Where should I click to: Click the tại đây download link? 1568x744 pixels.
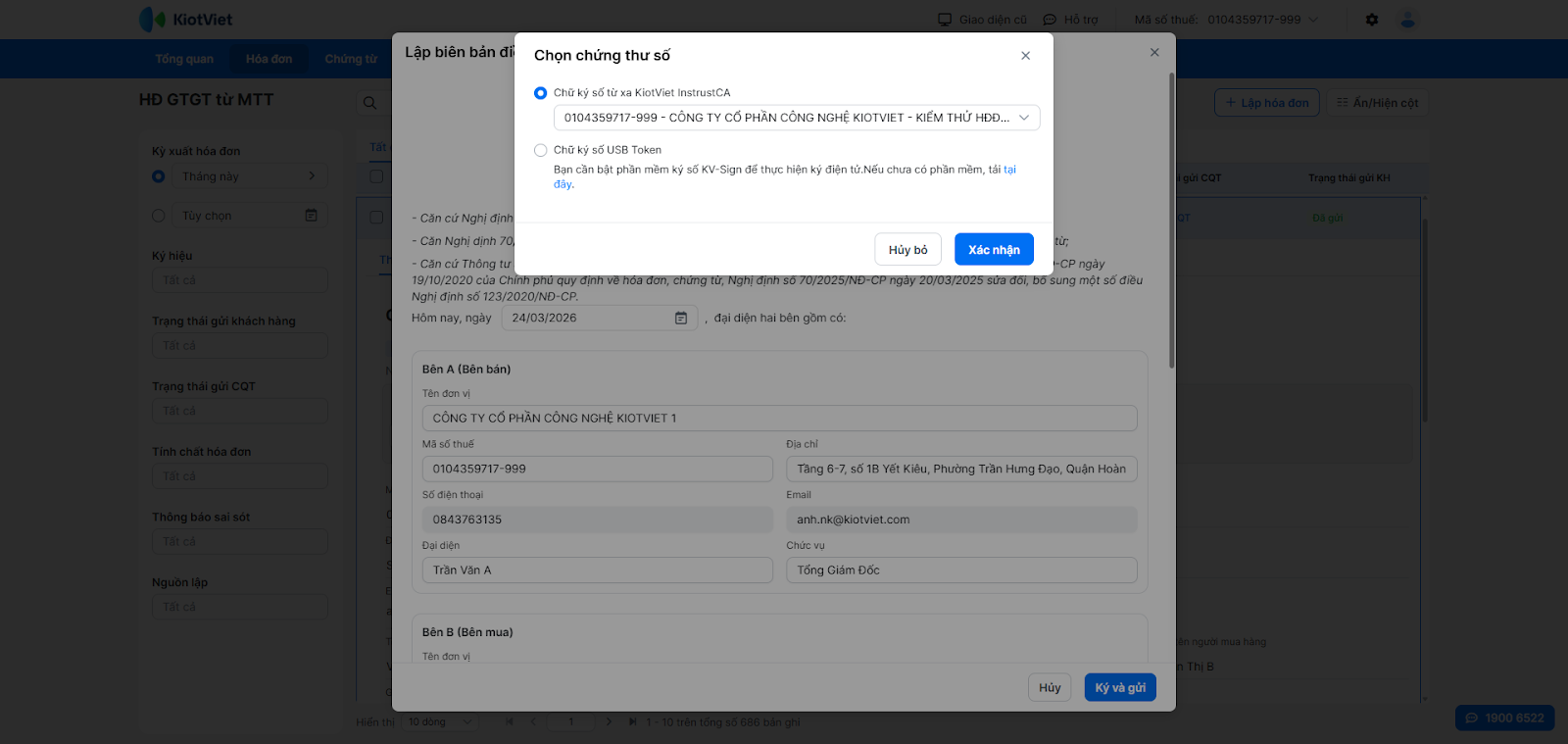point(1009,170)
